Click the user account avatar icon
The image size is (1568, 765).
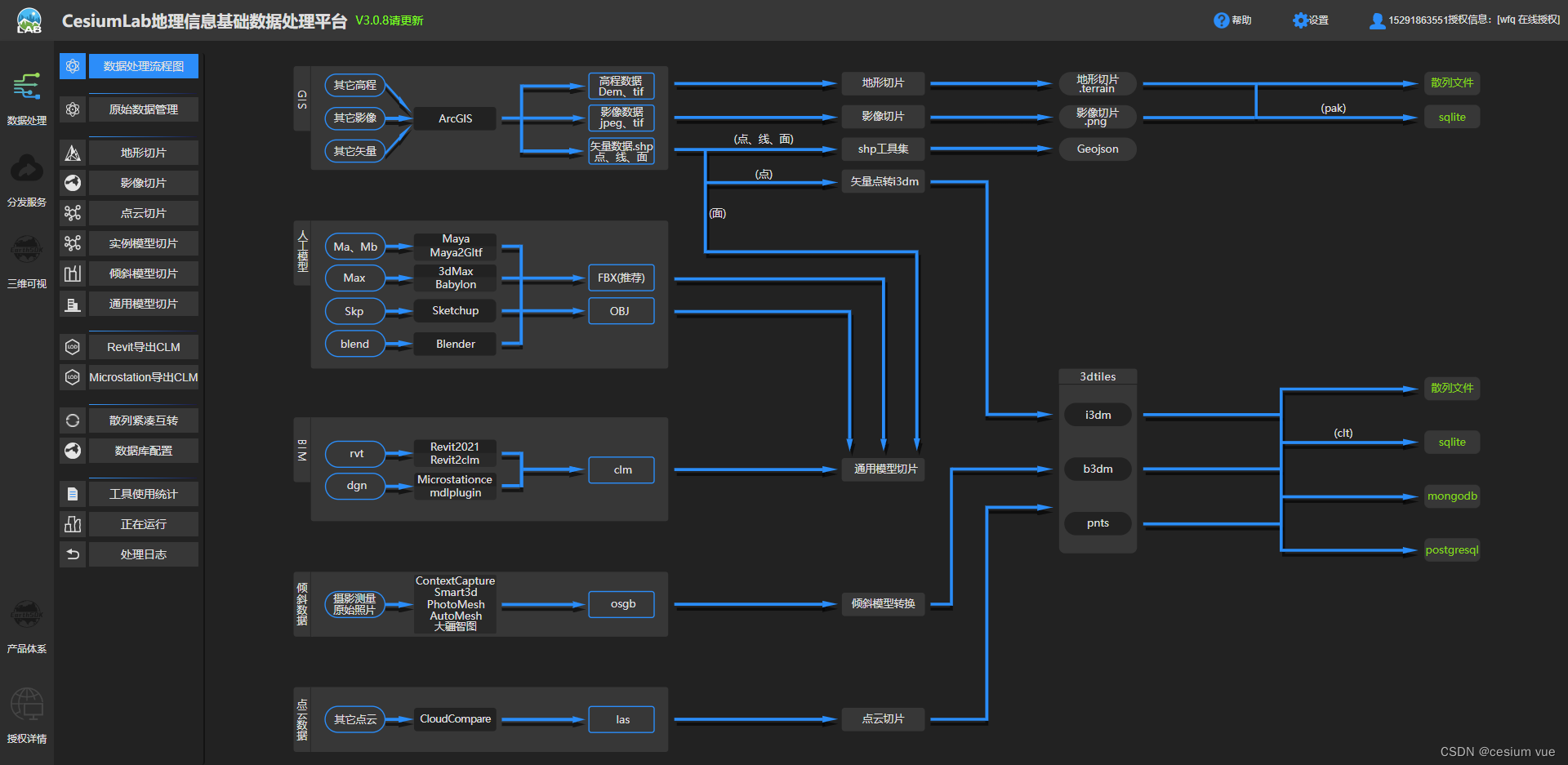click(x=1377, y=20)
